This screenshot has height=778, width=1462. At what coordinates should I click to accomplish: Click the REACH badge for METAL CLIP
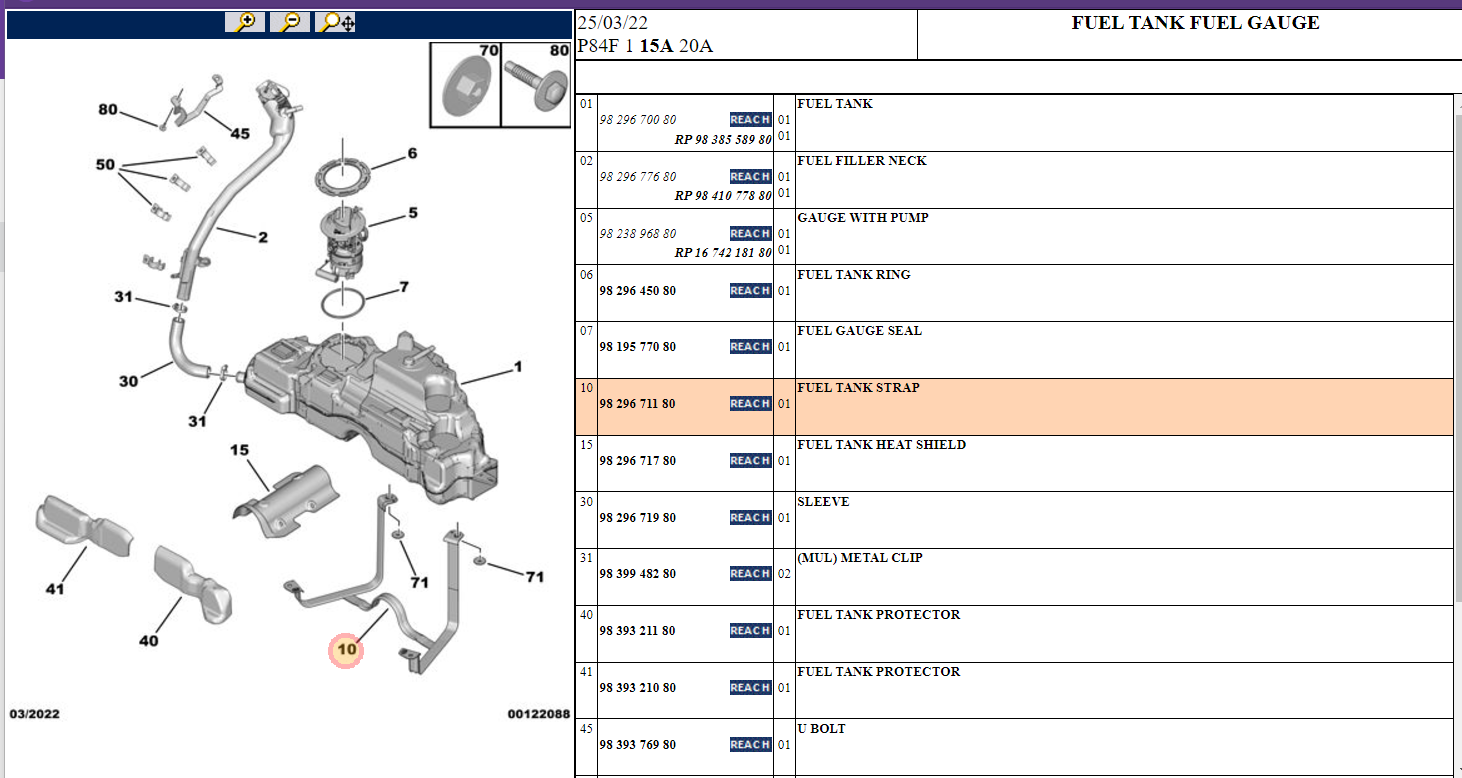(750, 574)
